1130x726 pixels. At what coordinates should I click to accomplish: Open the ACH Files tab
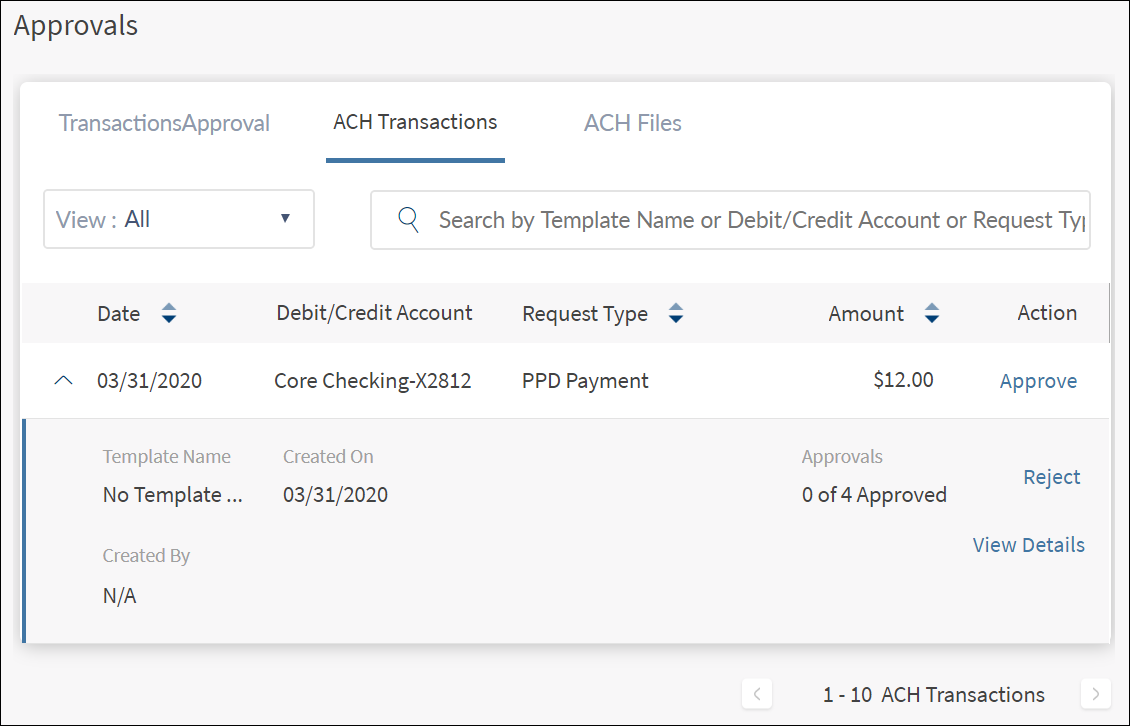click(633, 123)
